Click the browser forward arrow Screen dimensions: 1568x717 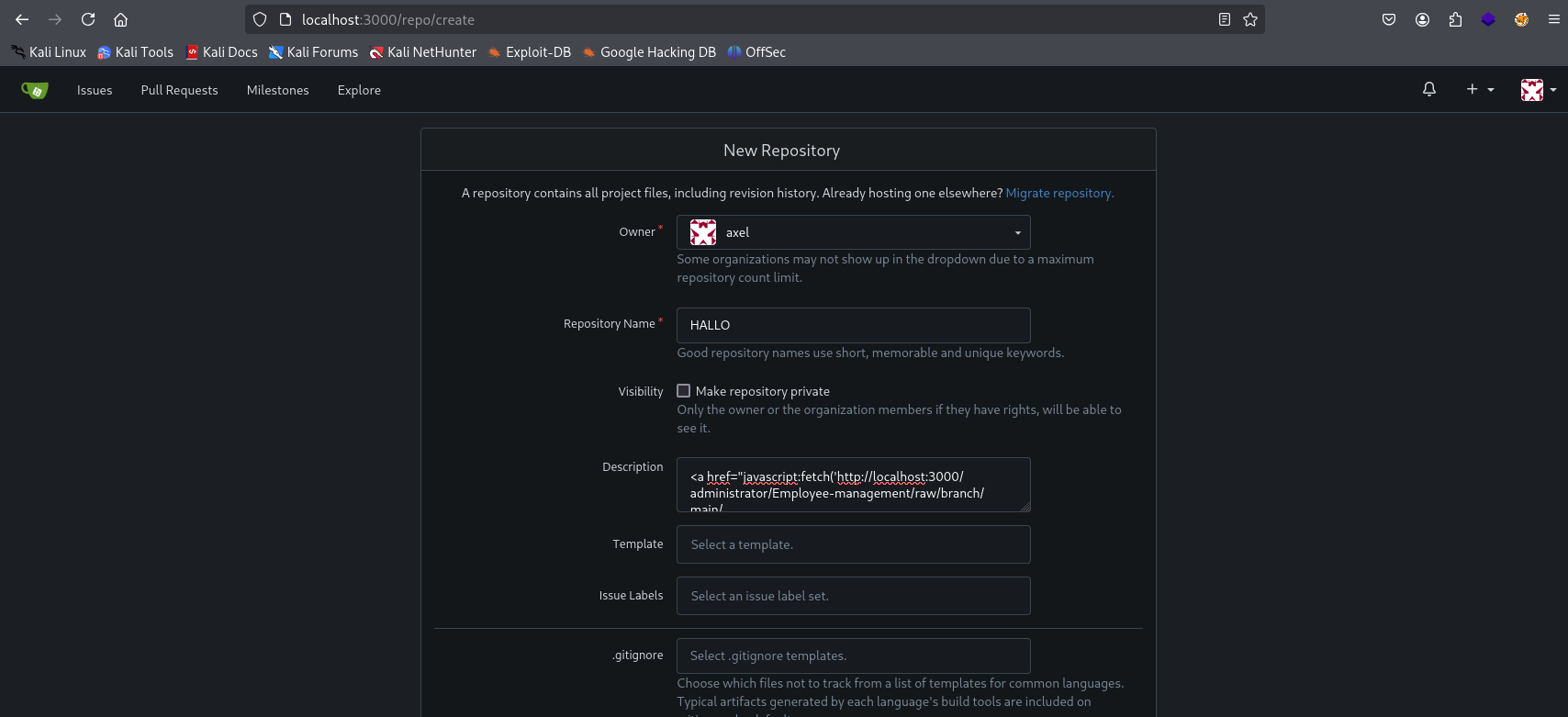(55, 19)
